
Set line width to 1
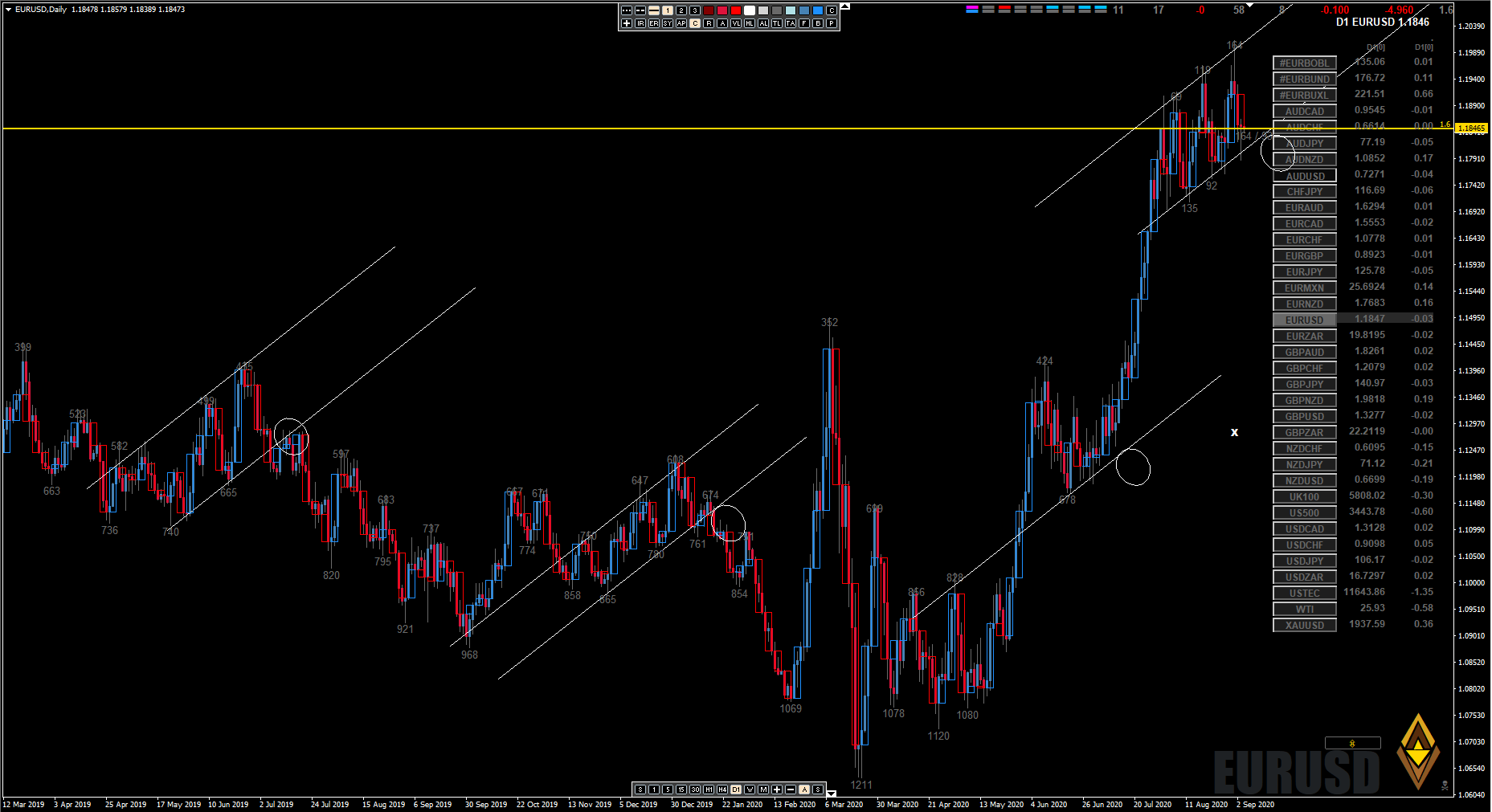point(668,10)
